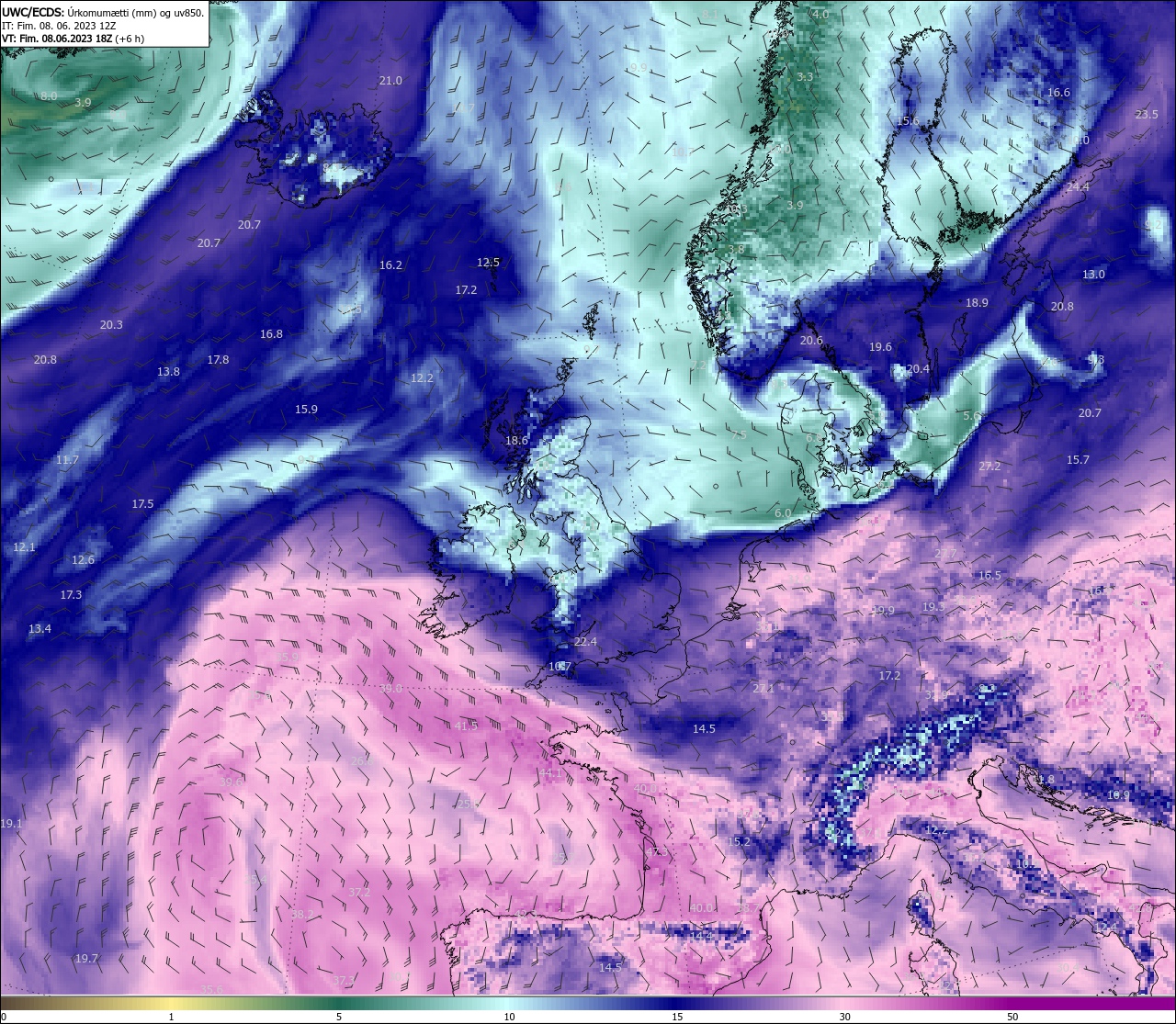The width and height of the screenshot is (1176, 1024).
Task: Select the 16.2 value on the map
Action: (390, 265)
